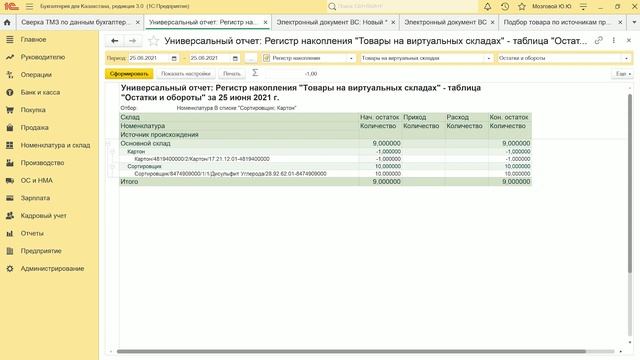Click the period start date field

click(x=149, y=58)
